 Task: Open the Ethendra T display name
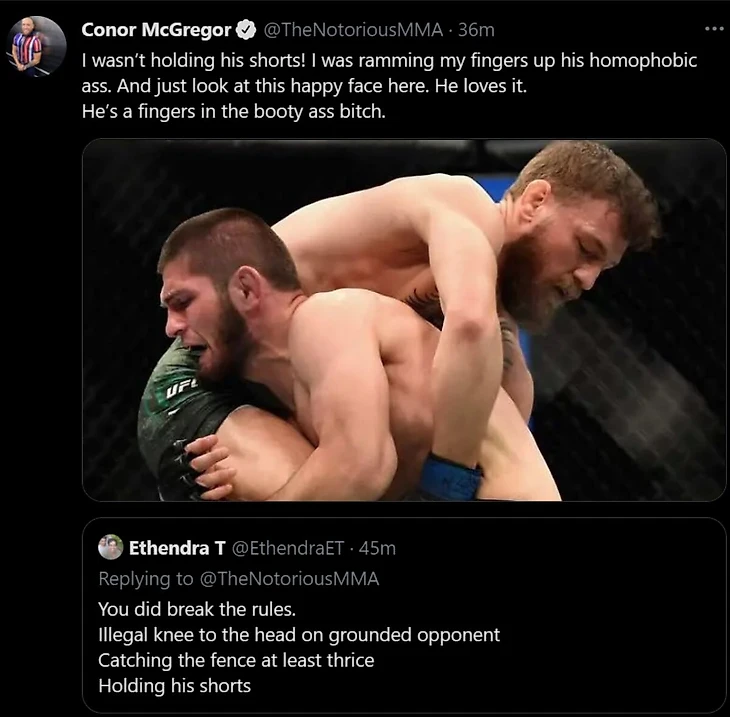[x=176, y=548]
